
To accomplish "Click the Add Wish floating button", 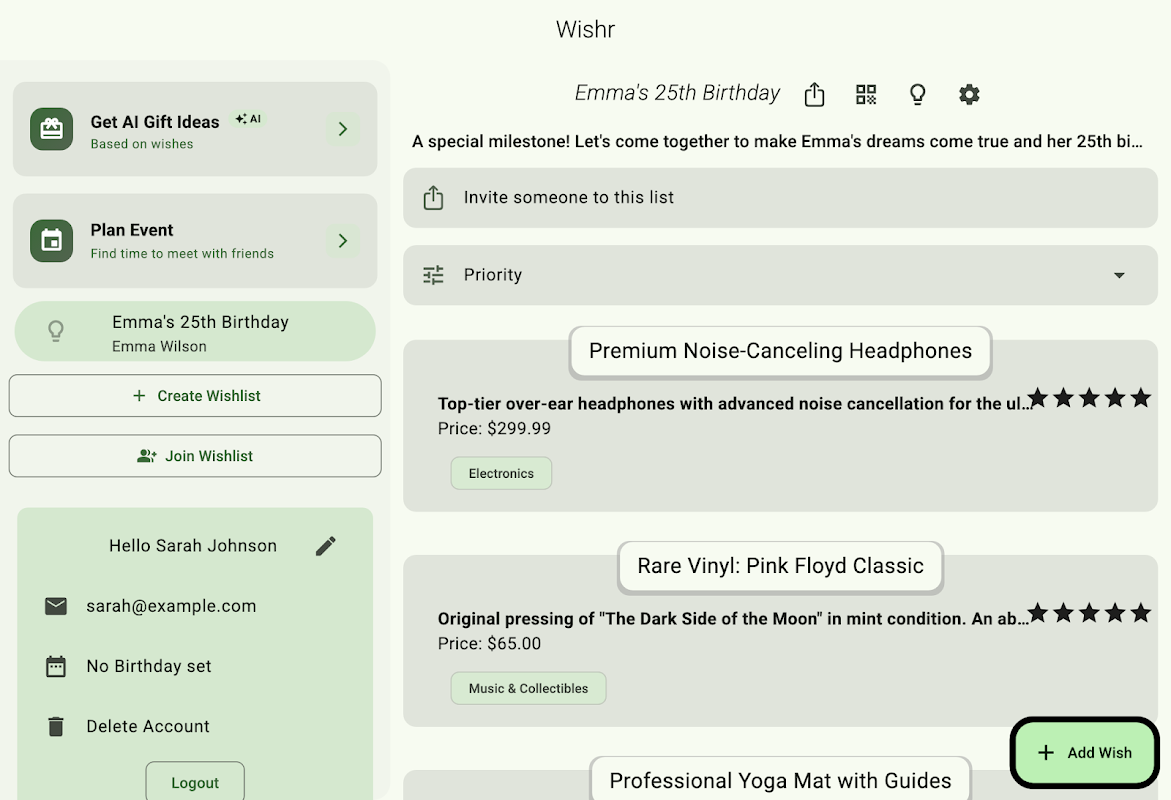I will (1085, 753).
